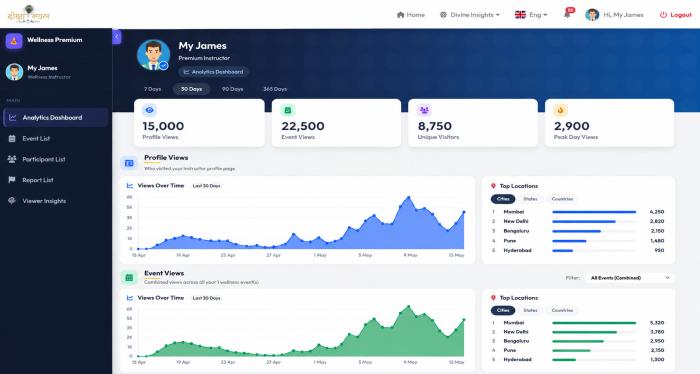Select Countries in Profile Views Top Locations
Viewport: 700px width, 374px height.
[562, 199]
